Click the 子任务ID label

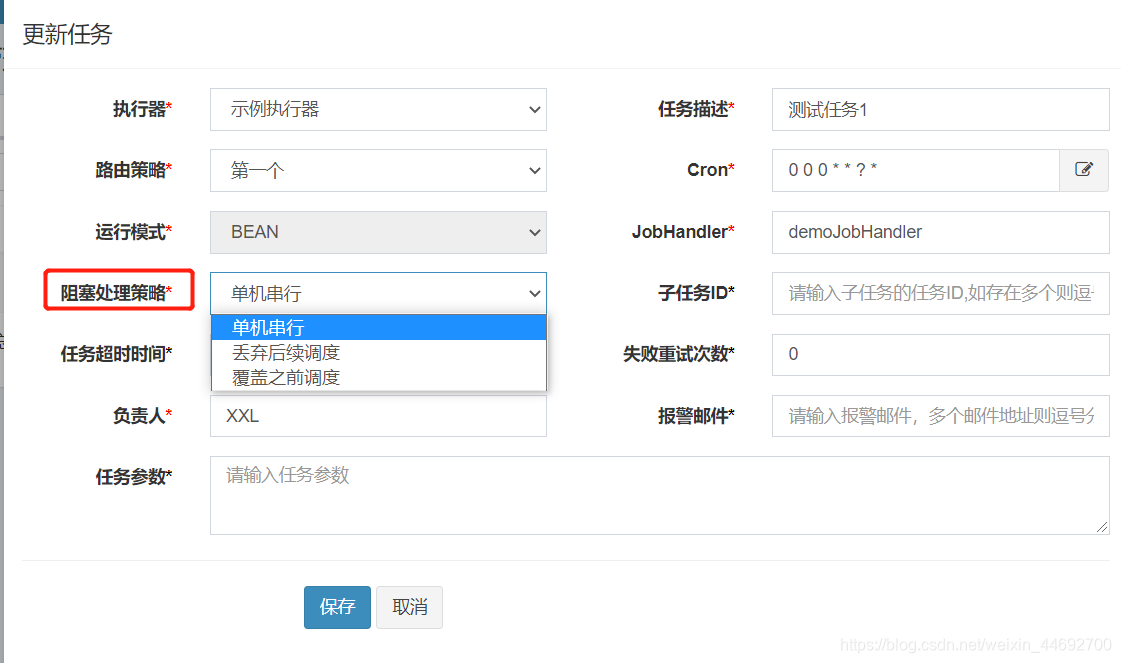coord(696,293)
